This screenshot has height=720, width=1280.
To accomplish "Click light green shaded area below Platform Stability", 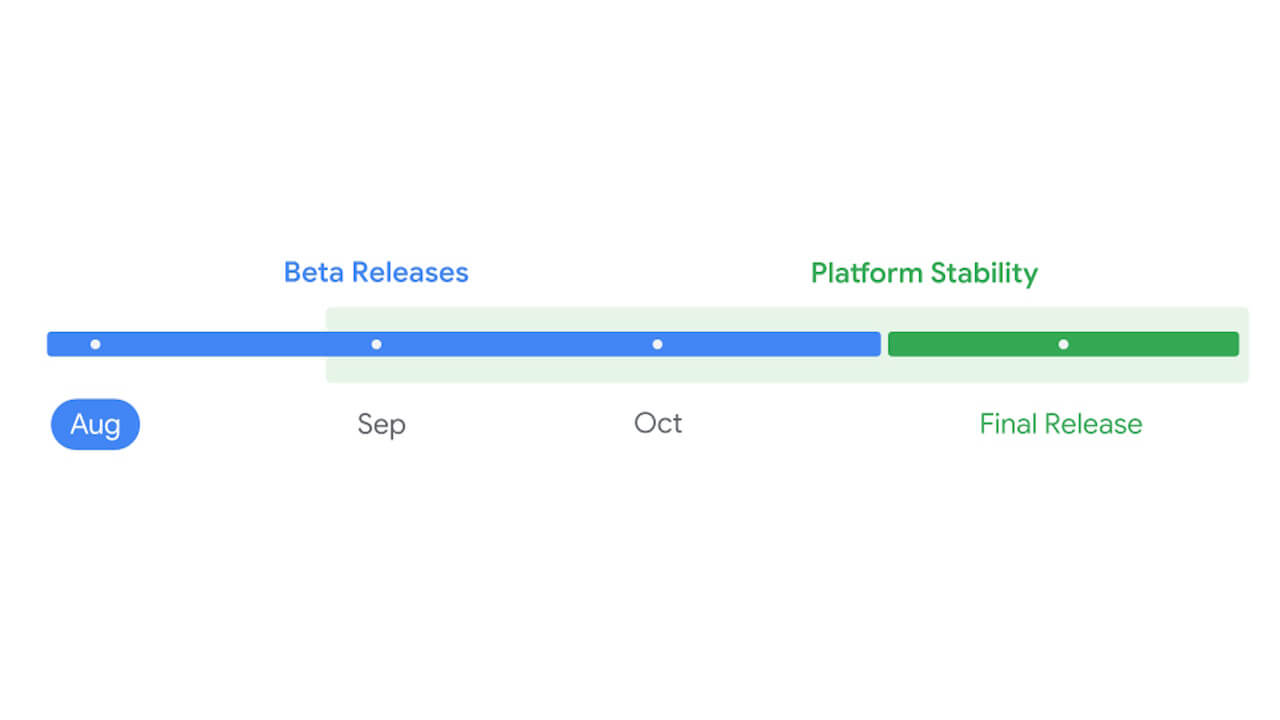I will click(924, 319).
